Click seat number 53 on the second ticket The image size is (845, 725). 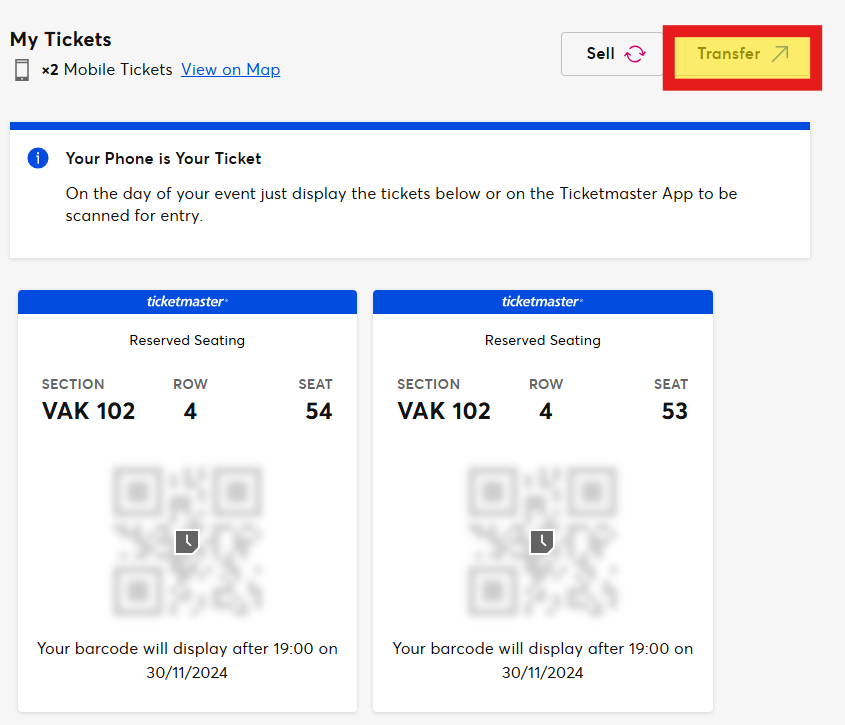click(674, 411)
